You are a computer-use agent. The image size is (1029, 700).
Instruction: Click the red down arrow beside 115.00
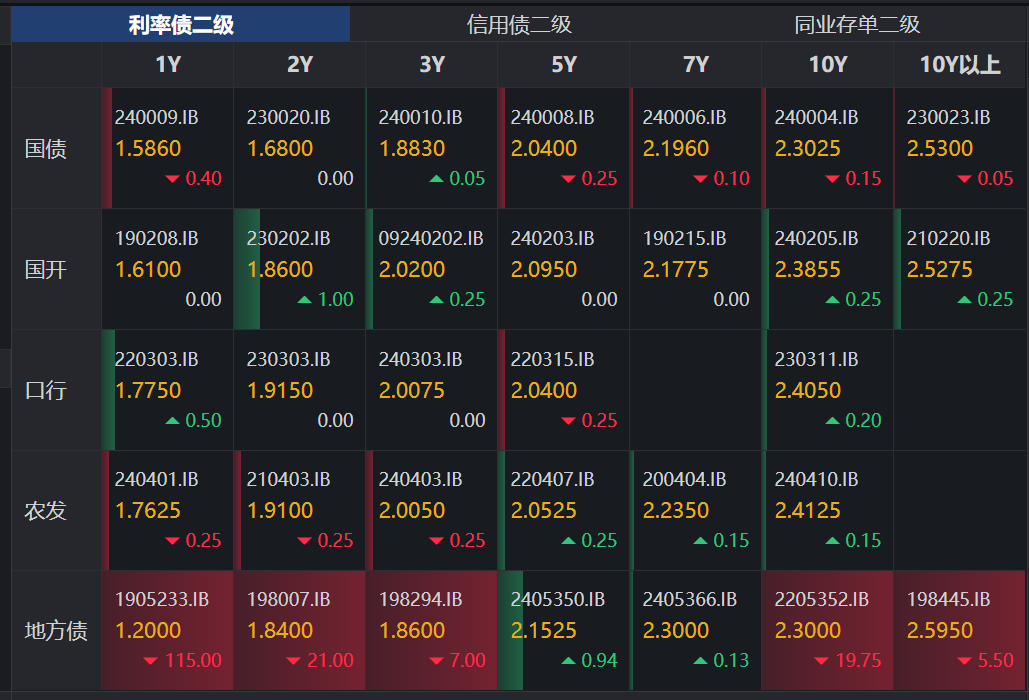point(150,661)
